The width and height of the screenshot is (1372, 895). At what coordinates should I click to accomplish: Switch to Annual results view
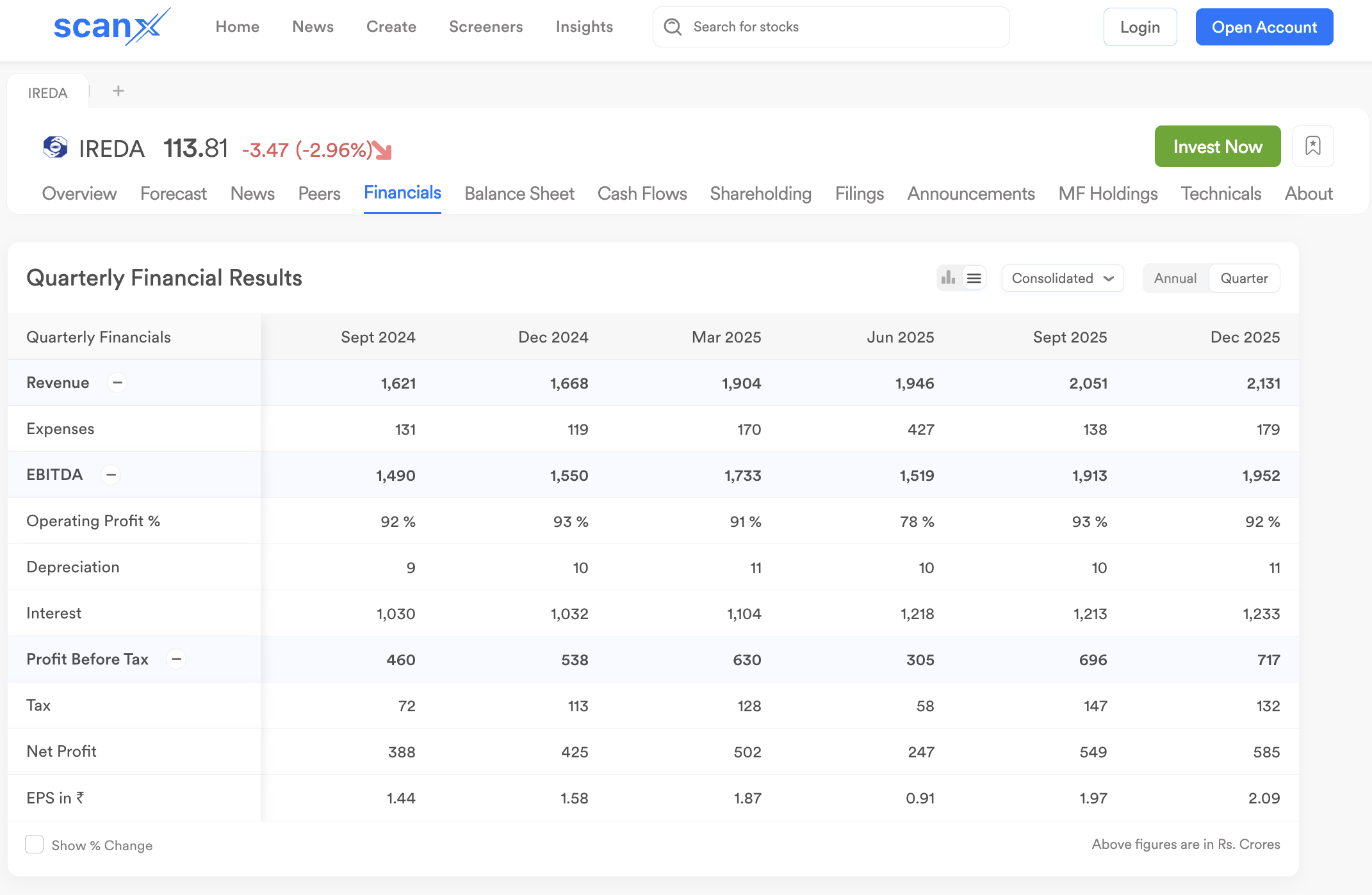(1175, 278)
